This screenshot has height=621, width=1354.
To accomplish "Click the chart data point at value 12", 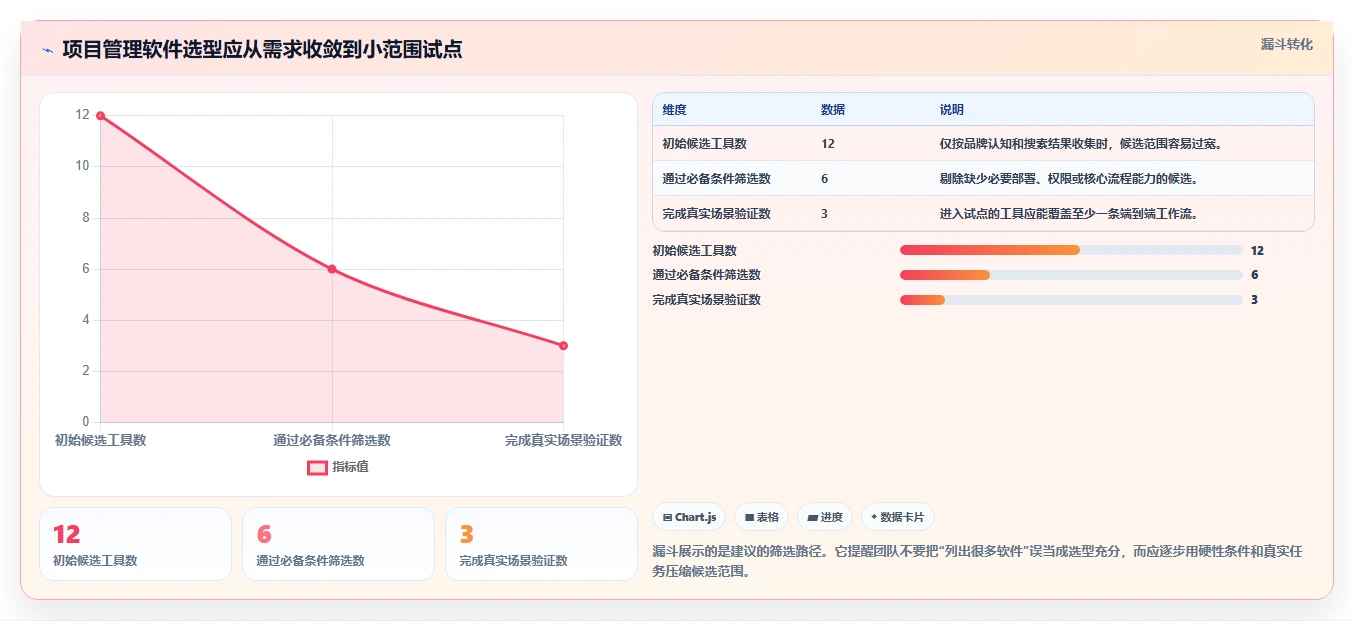I will point(100,116).
